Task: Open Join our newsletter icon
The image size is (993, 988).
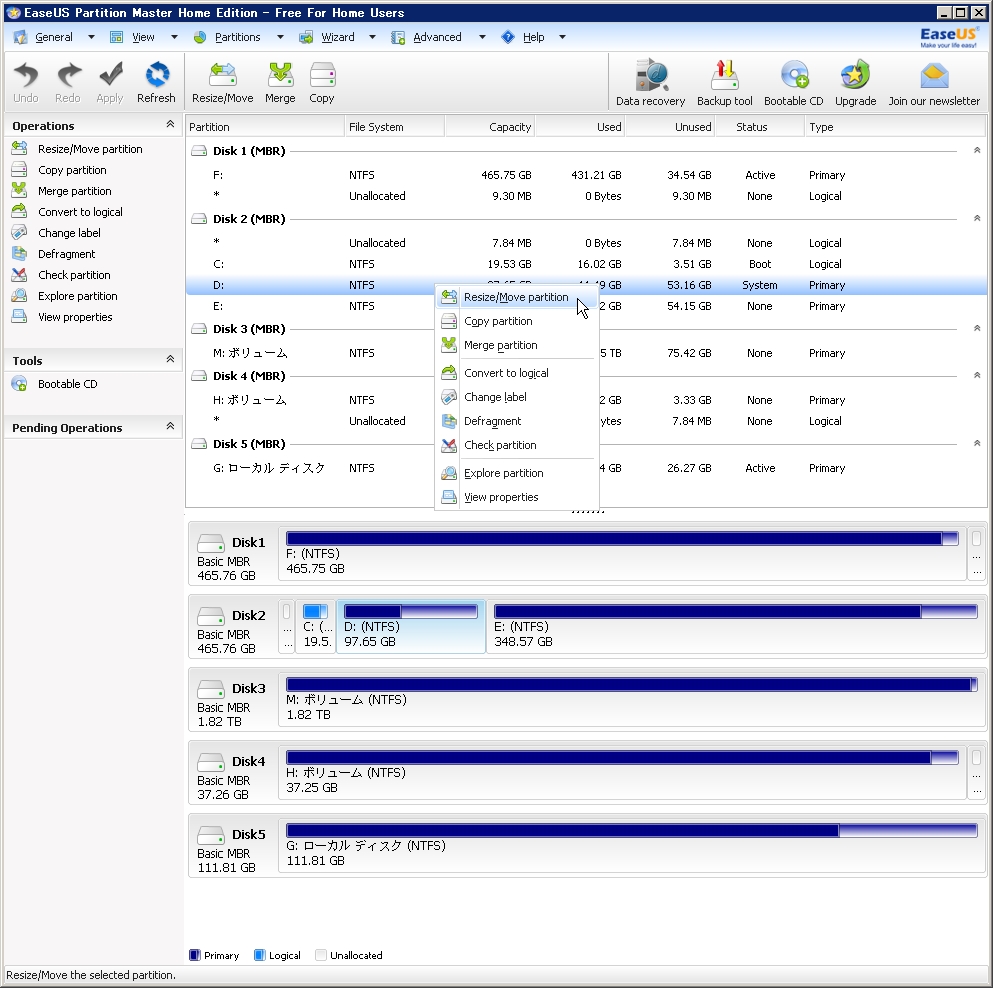Action: [x=934, y=82]
